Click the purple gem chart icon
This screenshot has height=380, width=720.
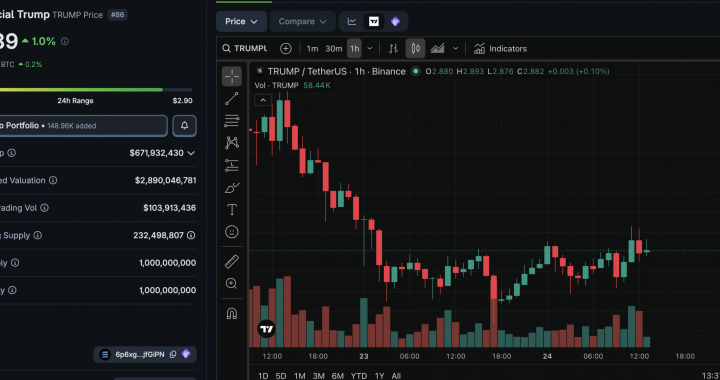click(395, 22)
